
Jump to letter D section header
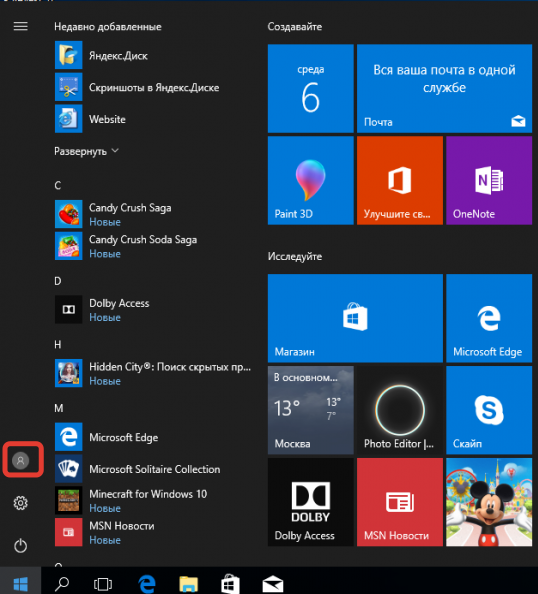pyautogui.click(x=58, y=281)
